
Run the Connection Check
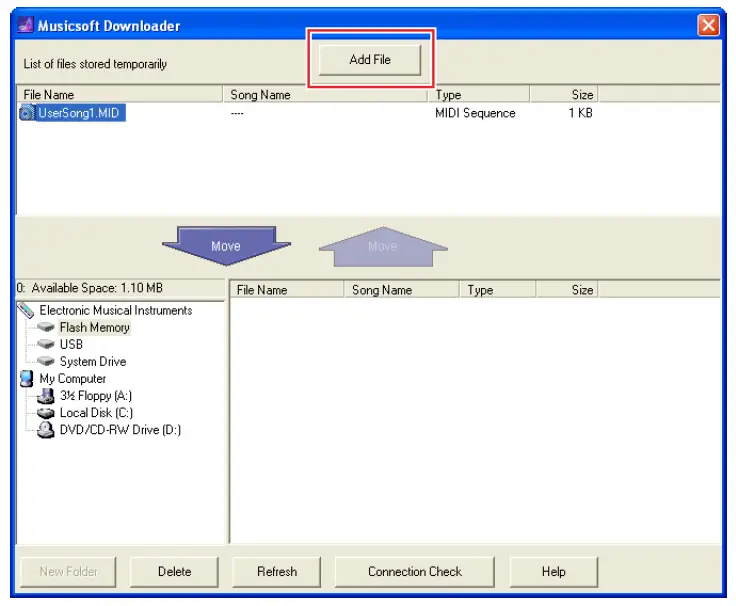(415, 572)
